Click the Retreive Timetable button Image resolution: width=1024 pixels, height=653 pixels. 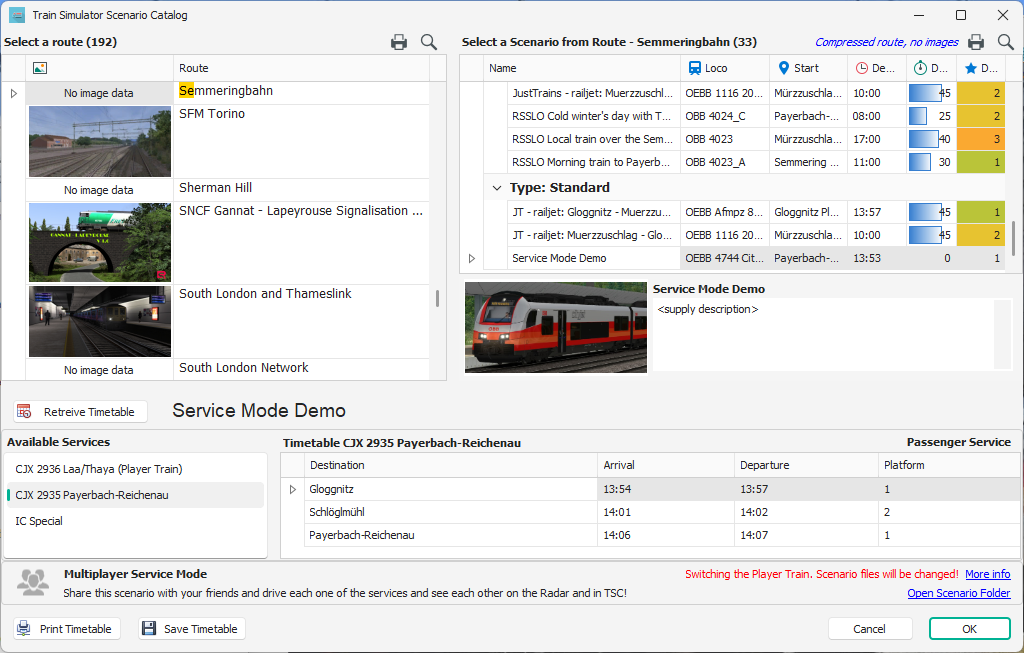pyautogui.click(x=80, y=411)
